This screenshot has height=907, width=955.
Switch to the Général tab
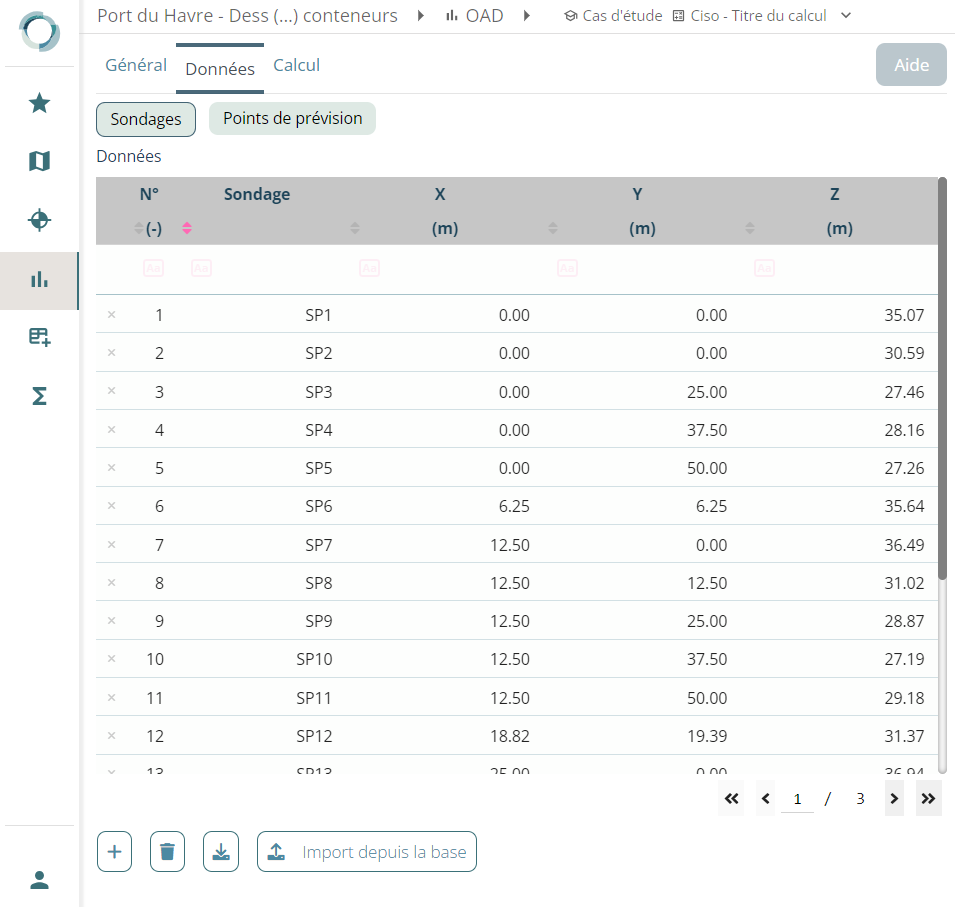click(136, 65)
